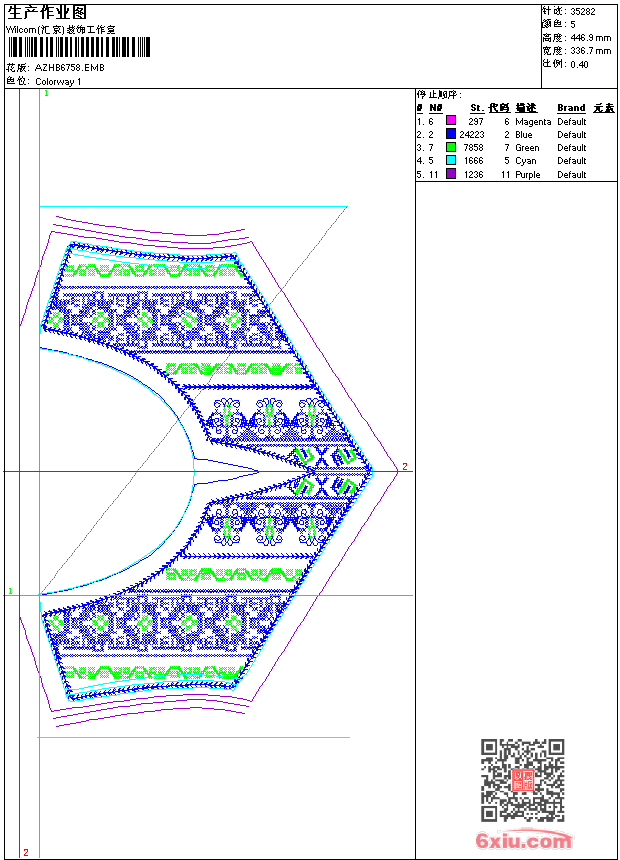The image size is (620, 860).
Task: Select the design file name 'AZHB6758.EMB'
Action: point(70,67)
